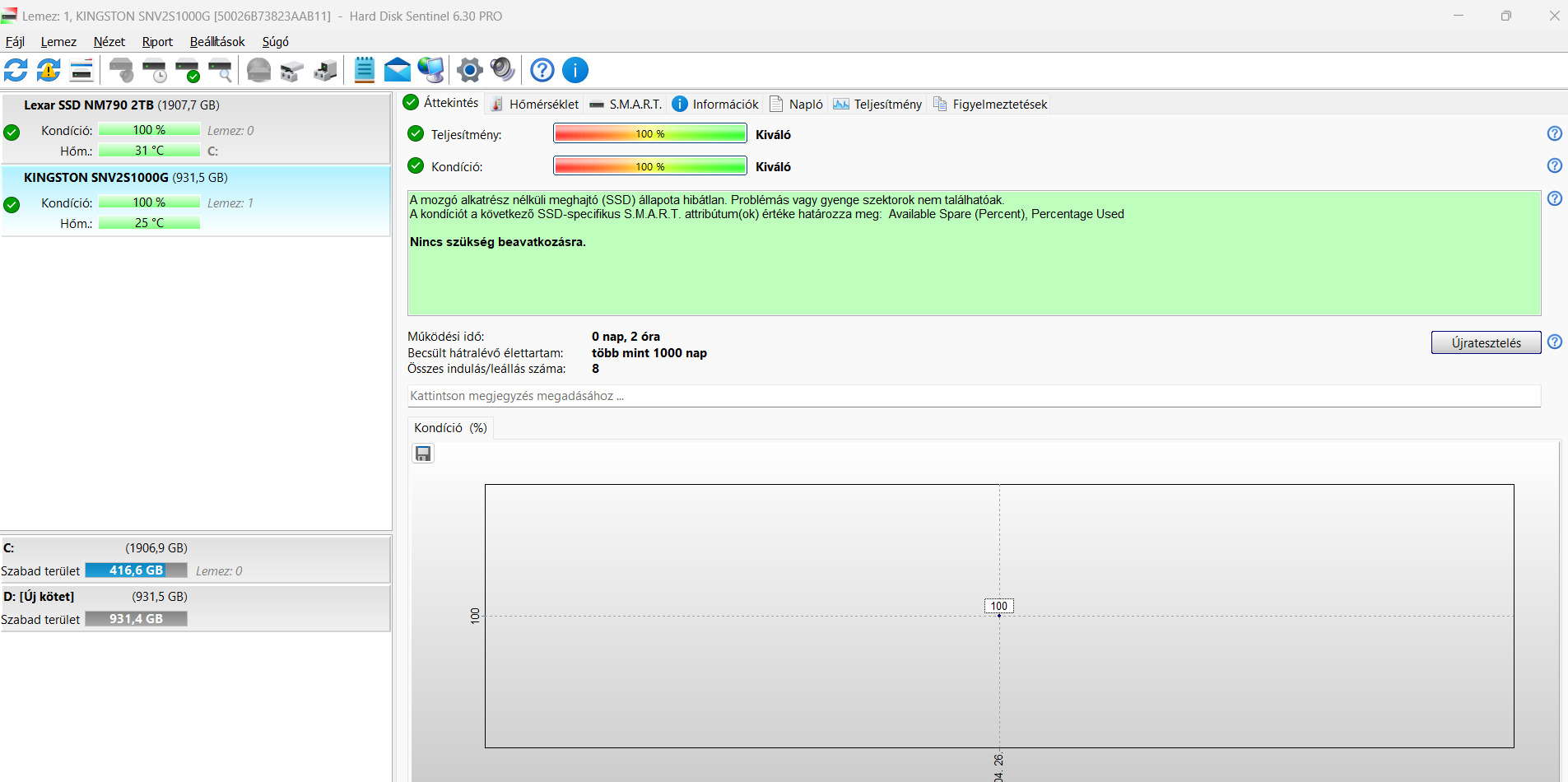The image size is (1568, 782).
Task: Click the help icon beside Kondíció row
Action: pyautogui.click(x=1555, y=165)
